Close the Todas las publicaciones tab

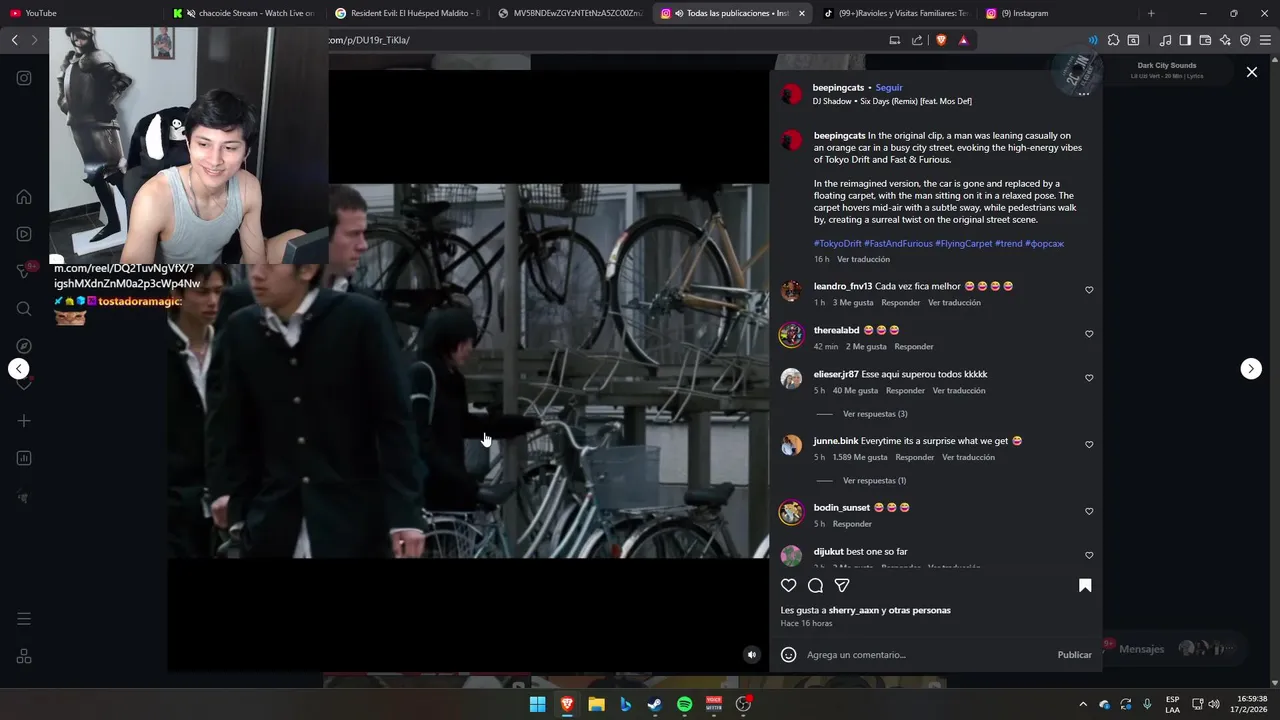pyautogui.click(x=801, y=13)
